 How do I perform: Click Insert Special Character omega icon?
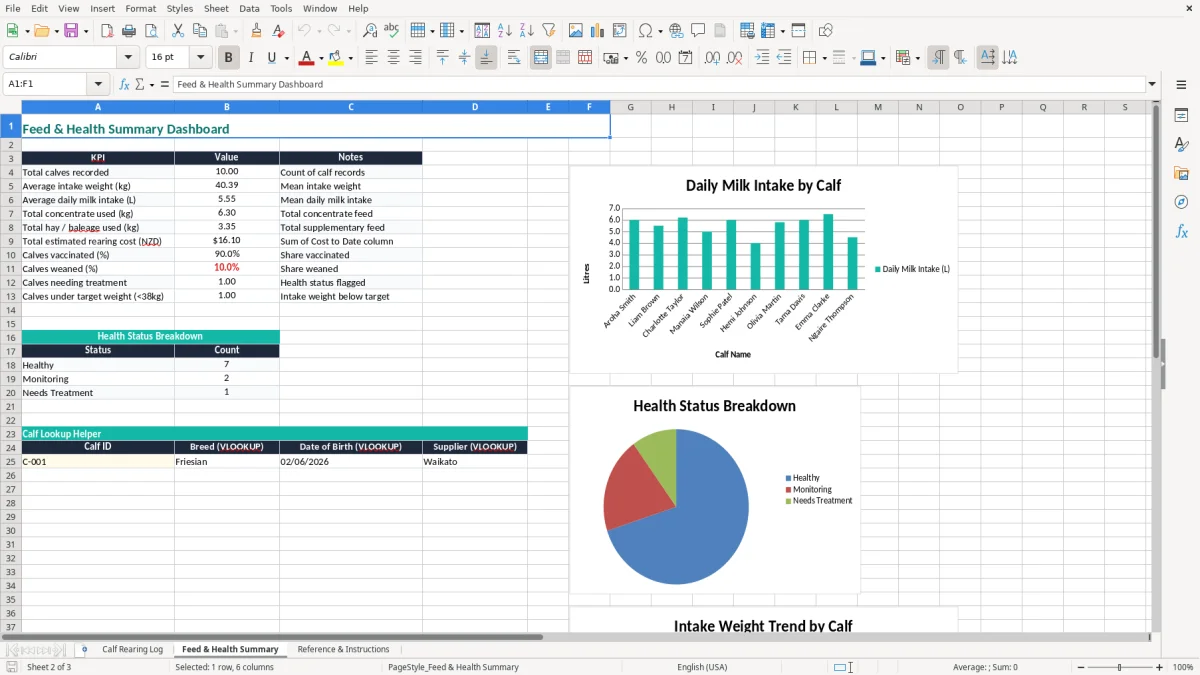click(x=645, y=31)
